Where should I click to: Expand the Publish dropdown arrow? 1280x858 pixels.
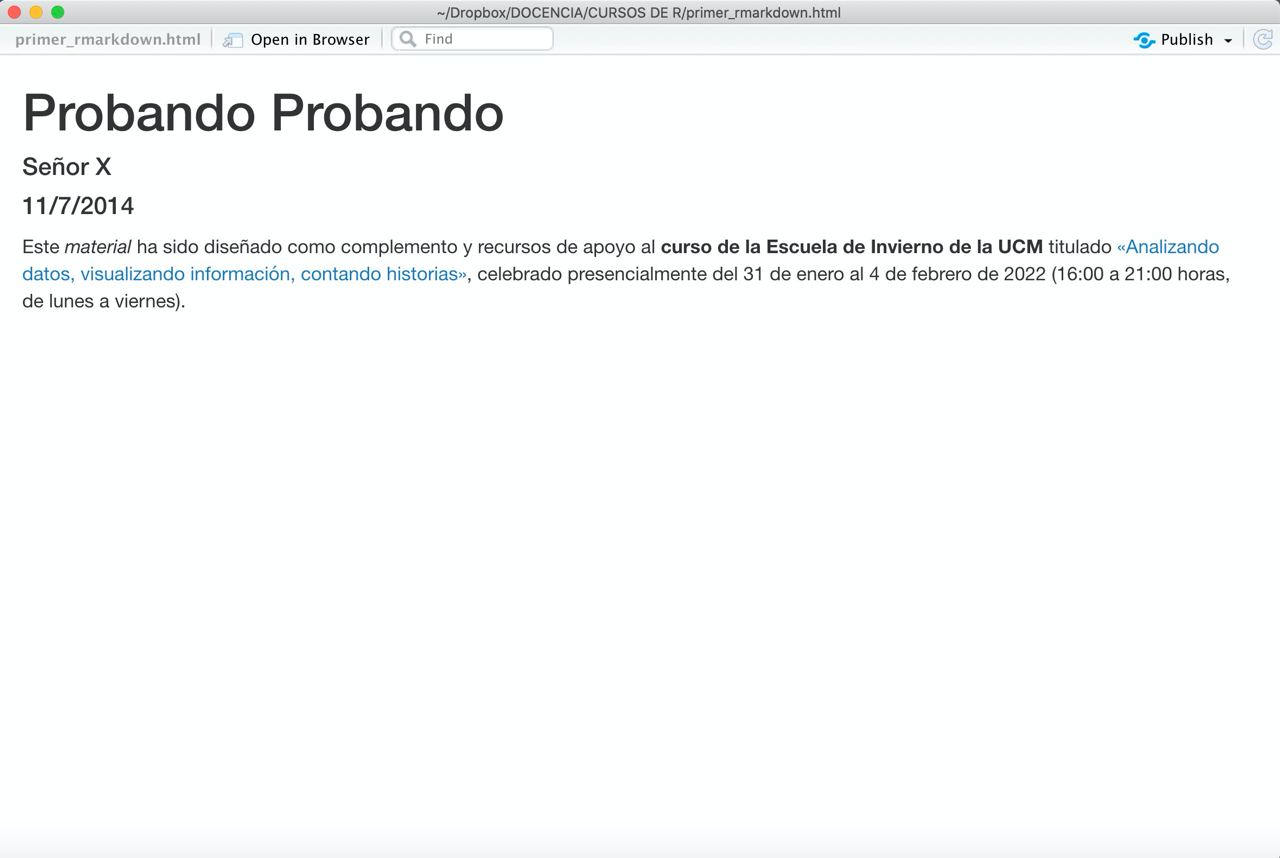pyautogui.click(x=1228, y=40)
